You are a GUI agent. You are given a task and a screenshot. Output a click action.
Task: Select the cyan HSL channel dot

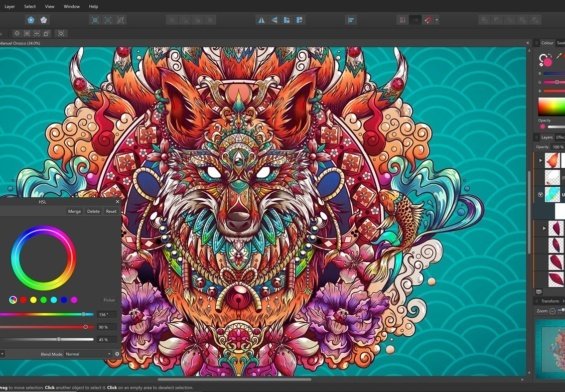pyautogui.click(x=54, y=300)
